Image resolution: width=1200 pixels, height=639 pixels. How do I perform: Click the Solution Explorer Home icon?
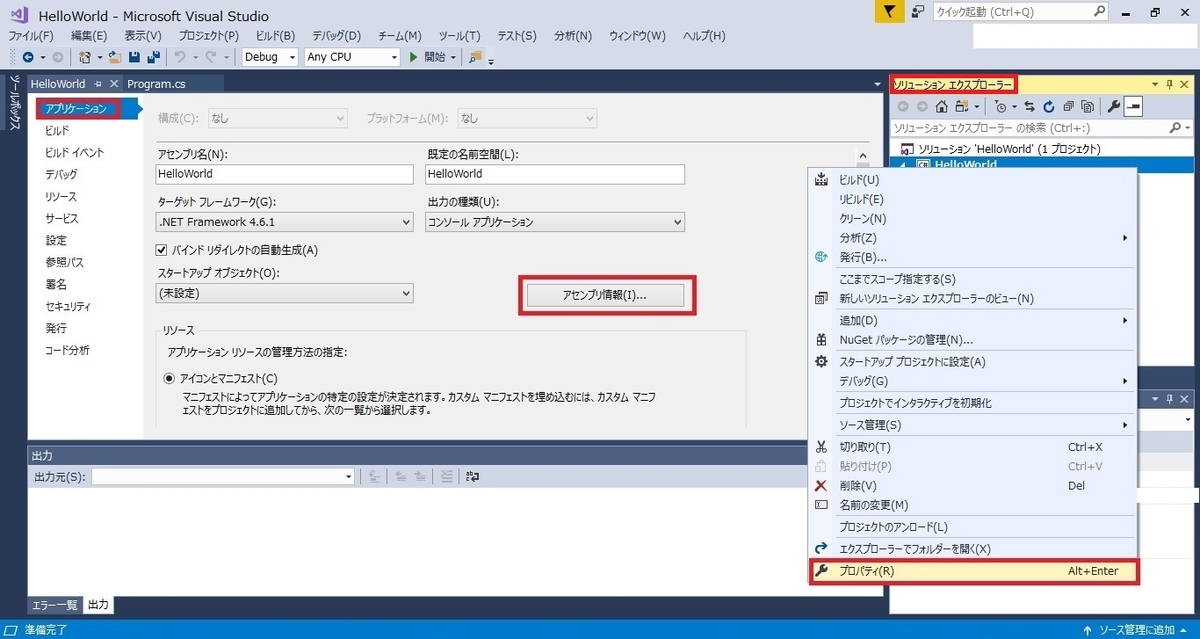pos(941,106)
